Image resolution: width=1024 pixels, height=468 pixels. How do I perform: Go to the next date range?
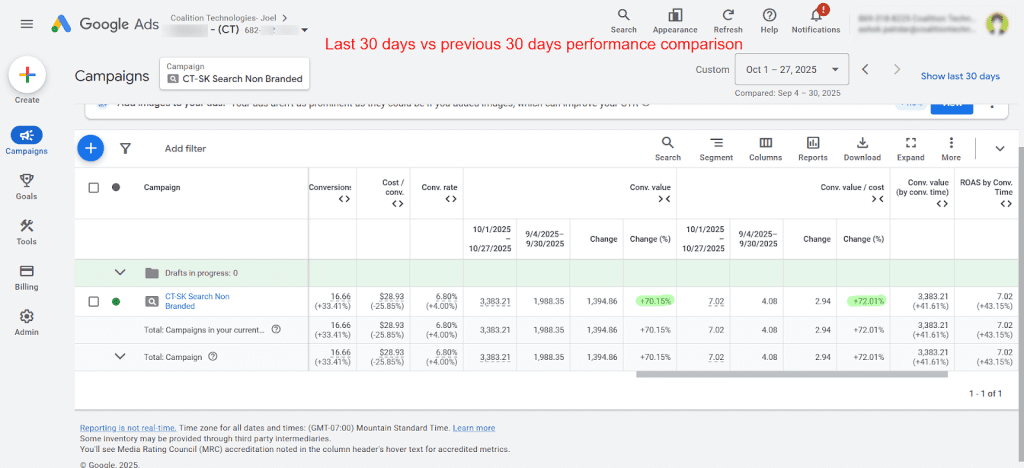tap(897, 69)
